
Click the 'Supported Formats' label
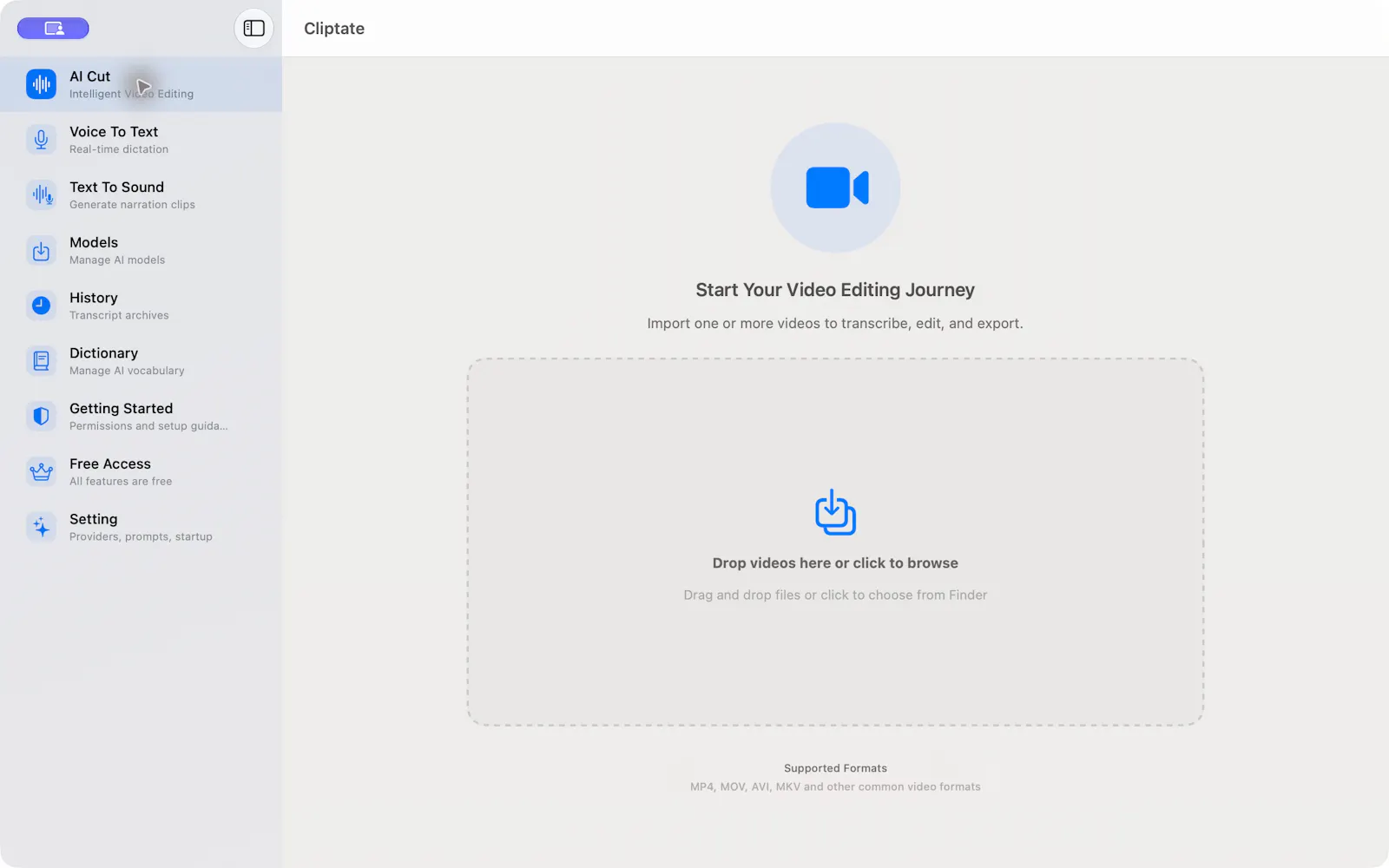pos(835,768)
